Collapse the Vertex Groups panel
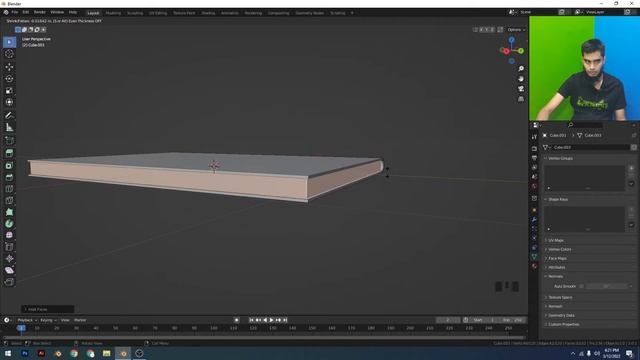Image resolution: width=640 pixels, height=360 pixels. tap(560, 158)
